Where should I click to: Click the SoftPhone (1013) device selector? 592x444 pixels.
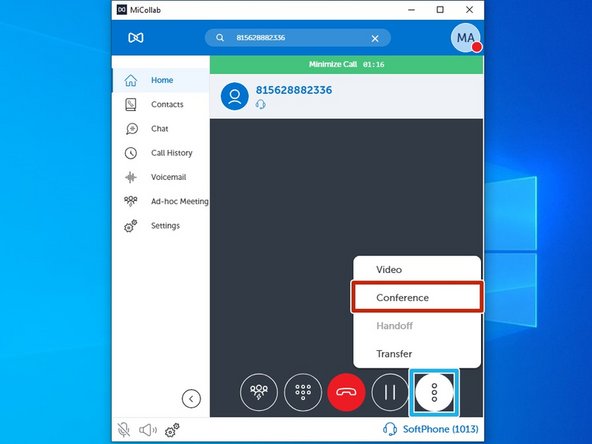[430, 429]
